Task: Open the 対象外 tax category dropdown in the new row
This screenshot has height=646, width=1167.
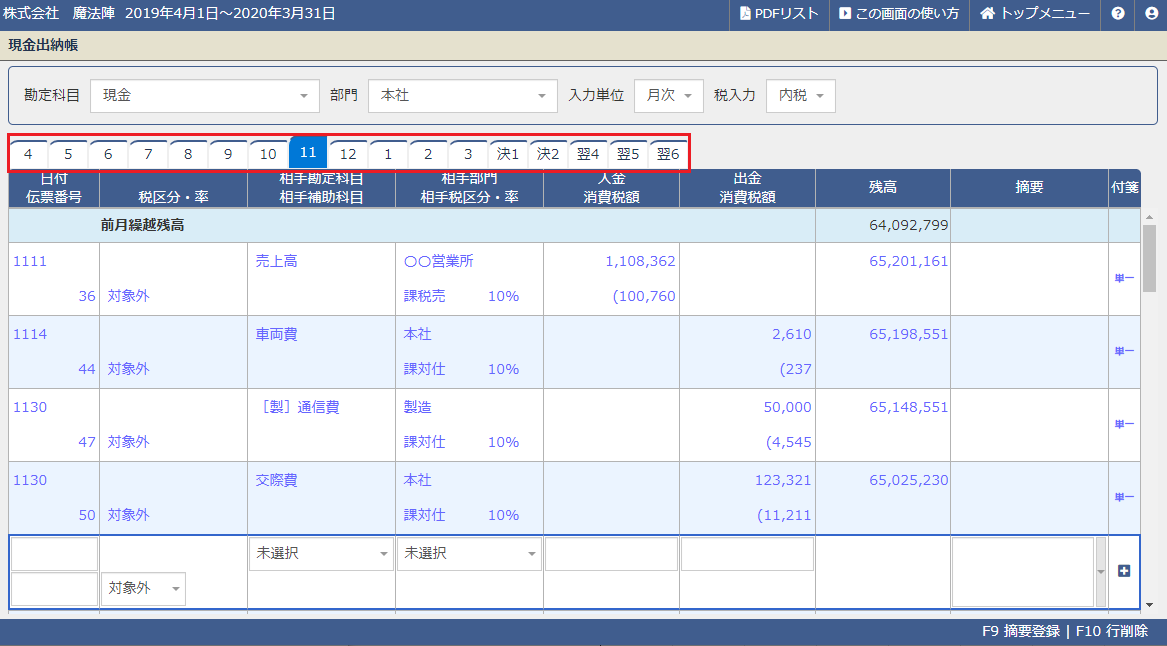Action: click(x=143, y=589)
